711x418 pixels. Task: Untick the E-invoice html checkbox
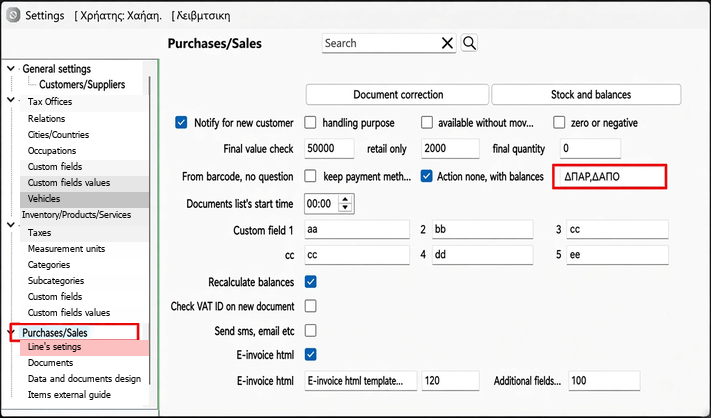(311, 355)
